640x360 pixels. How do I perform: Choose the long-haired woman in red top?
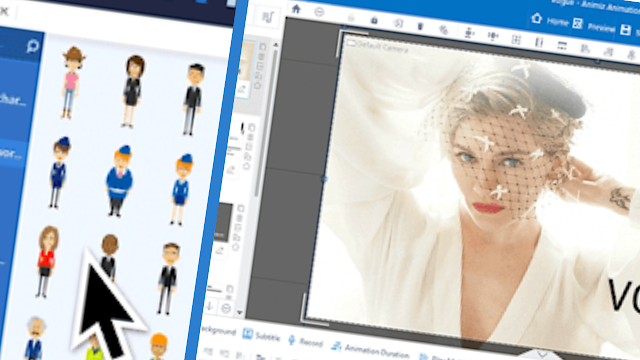click(x=47, y=262)
